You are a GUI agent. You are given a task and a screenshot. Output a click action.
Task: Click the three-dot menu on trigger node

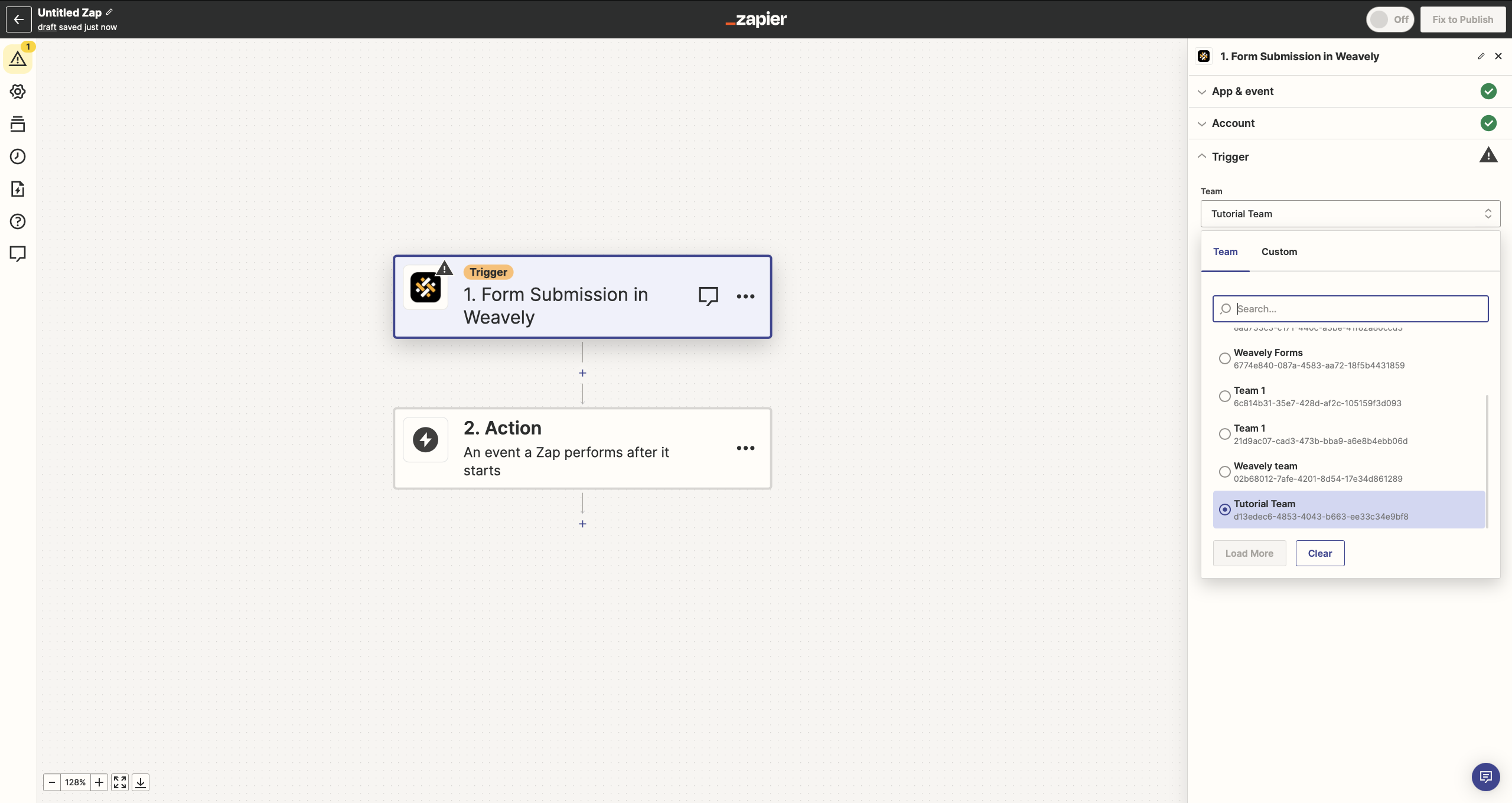point(746,295)
